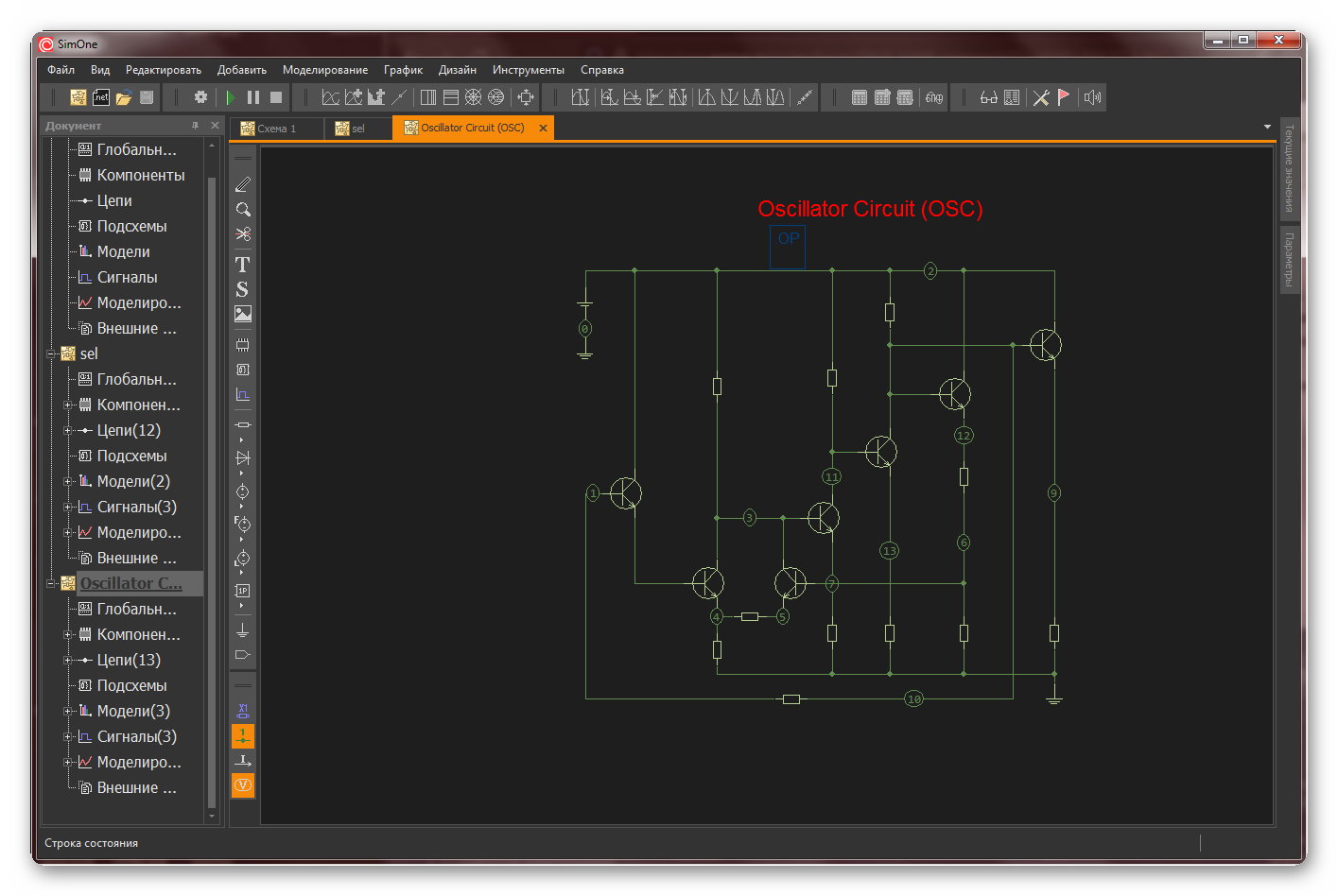1338x896 pixels.
Task: Collapse the Oscillator C... tree node
Action: point(52,584)
